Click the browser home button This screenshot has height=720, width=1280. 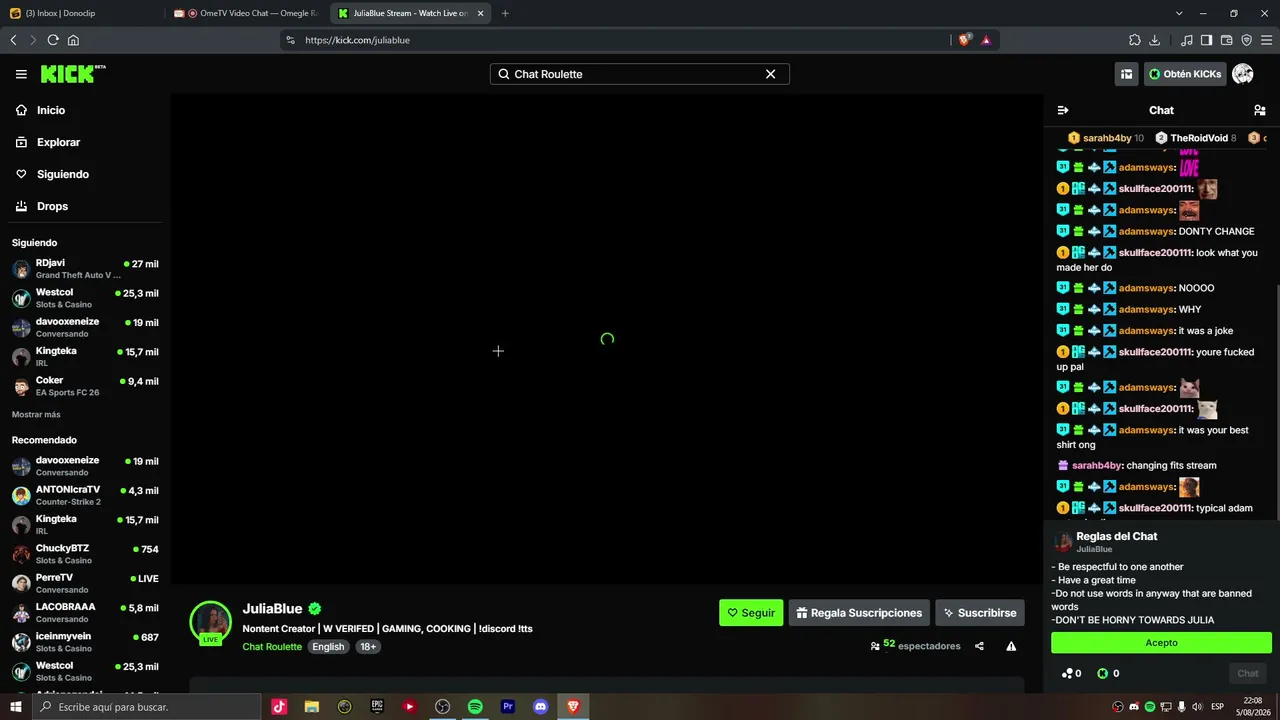coord(73,40)
